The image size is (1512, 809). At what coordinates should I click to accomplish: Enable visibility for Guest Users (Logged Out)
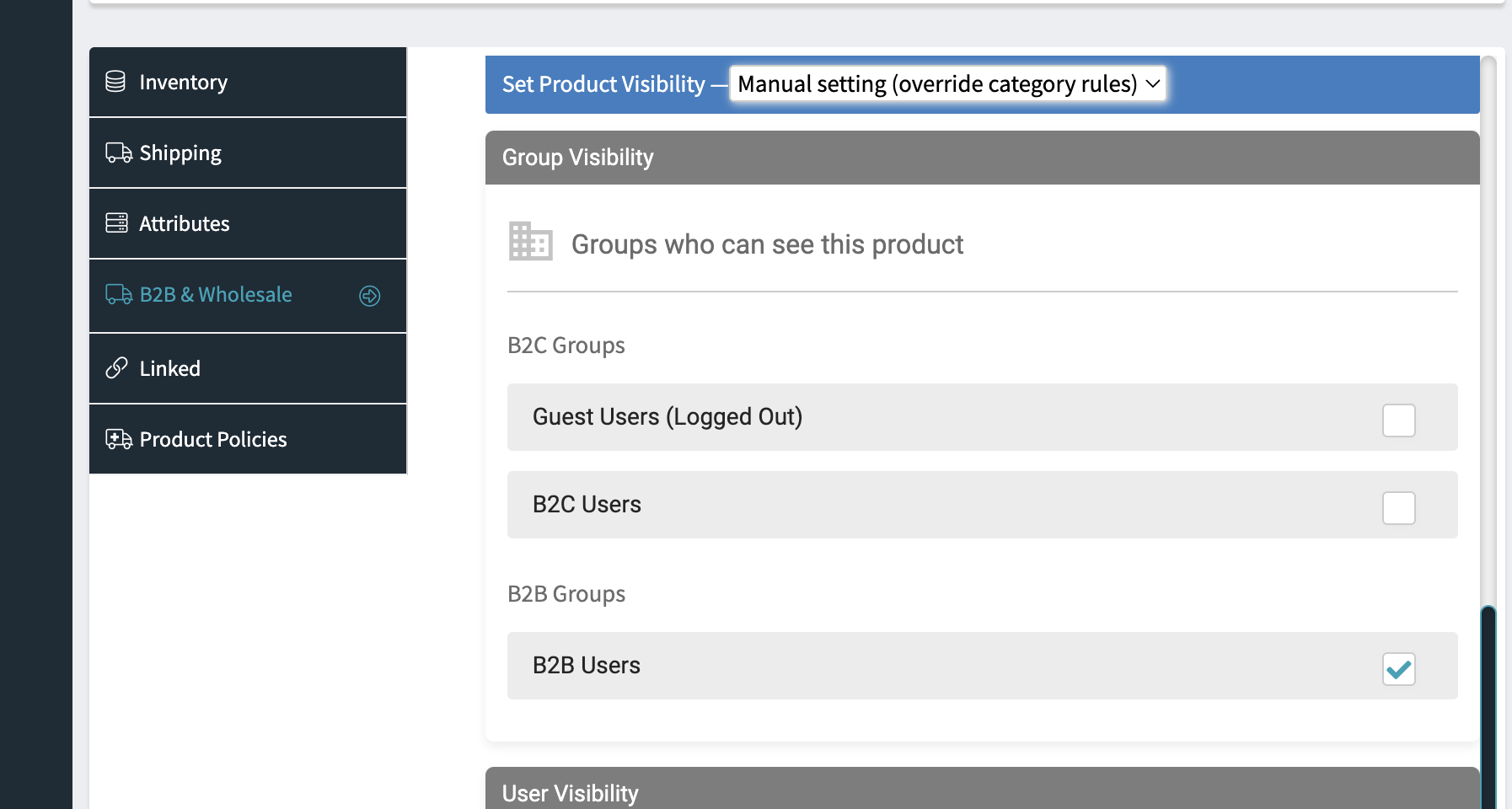(1398, 420)
